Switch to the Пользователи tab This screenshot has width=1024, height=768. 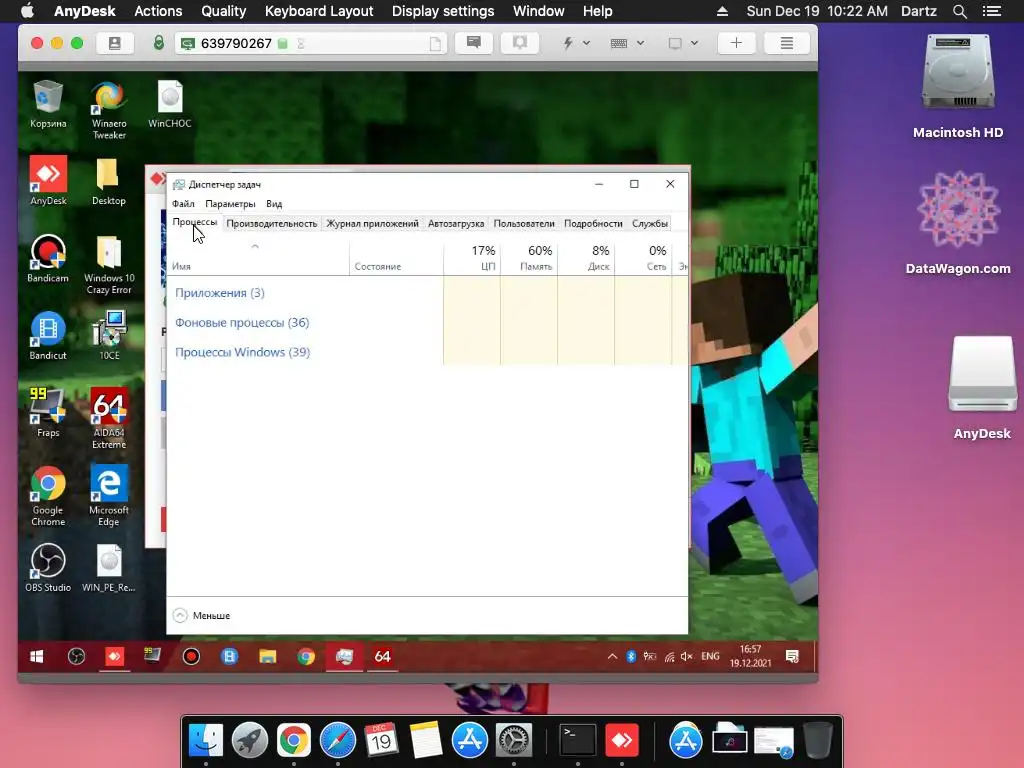[524, 223]
